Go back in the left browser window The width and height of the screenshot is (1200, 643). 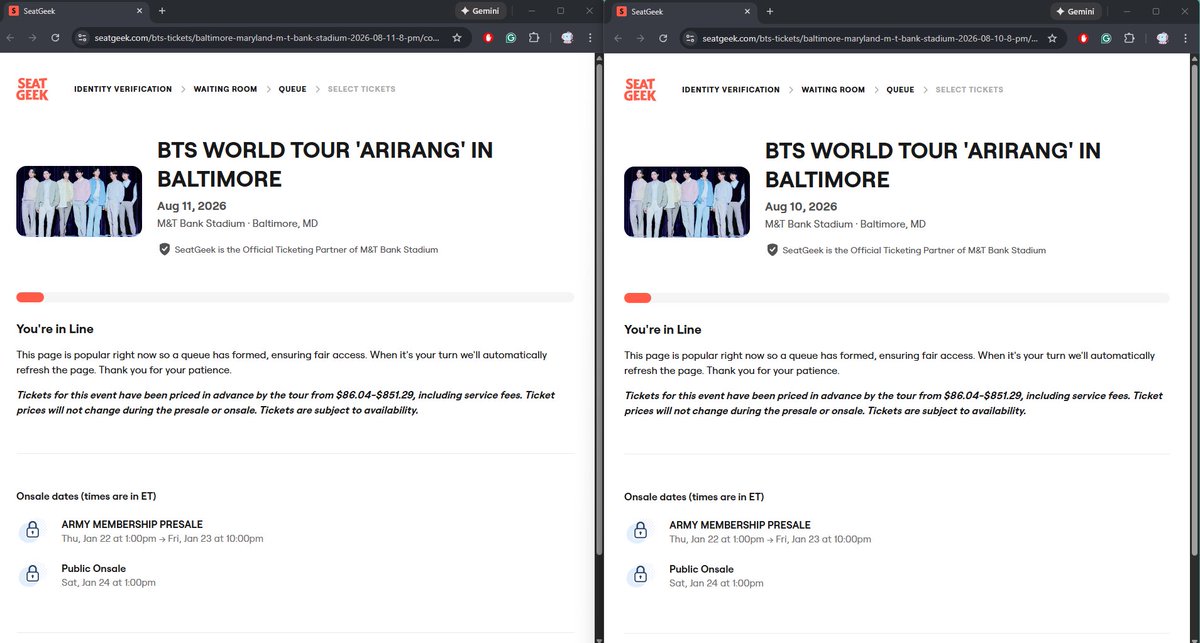(x=11, y=38)
